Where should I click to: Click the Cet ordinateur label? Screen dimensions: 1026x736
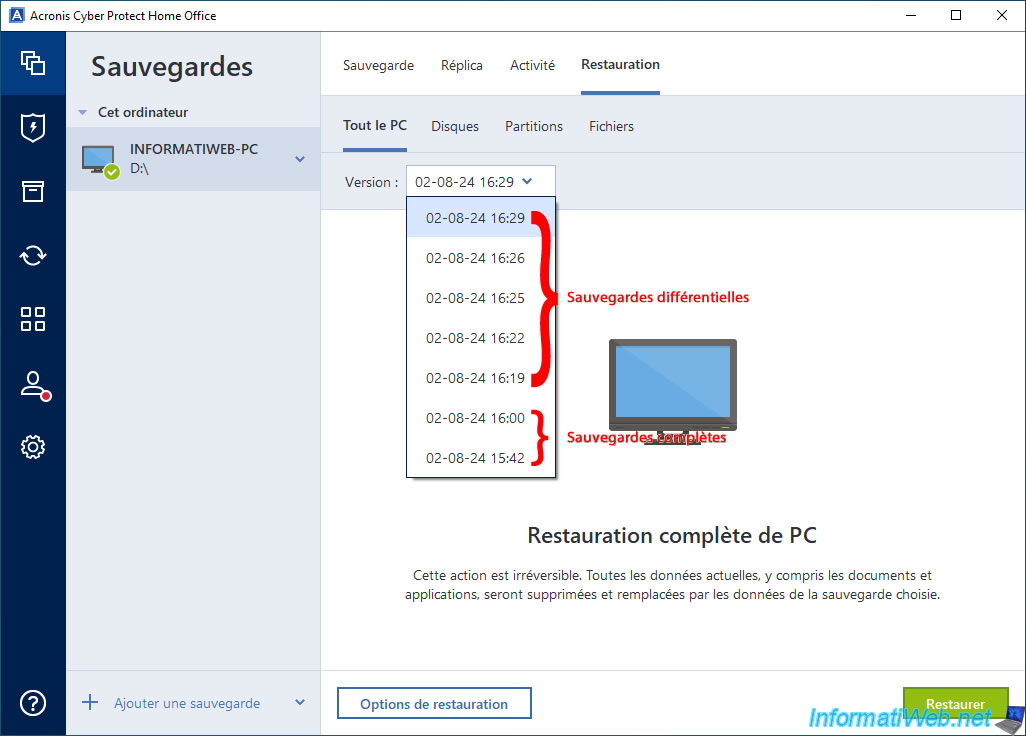[143, 113]
